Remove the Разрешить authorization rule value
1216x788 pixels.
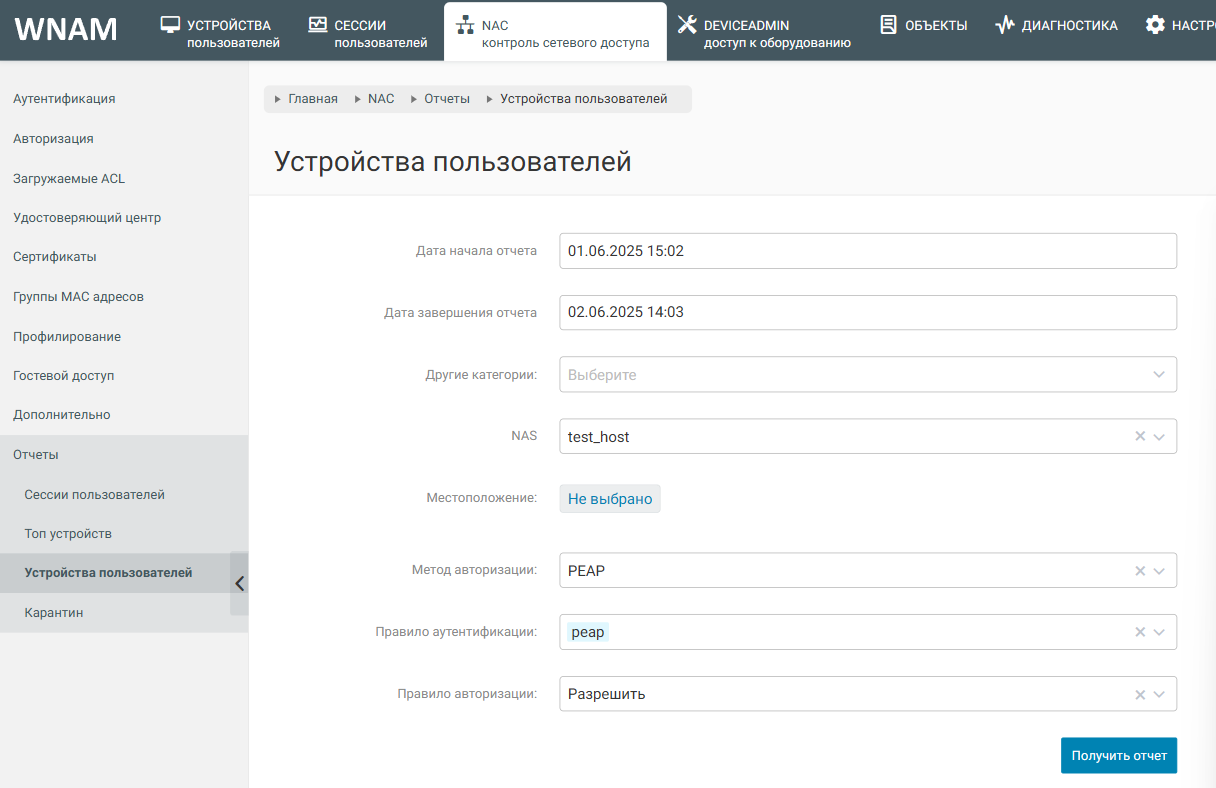[x=1140, y=694]
